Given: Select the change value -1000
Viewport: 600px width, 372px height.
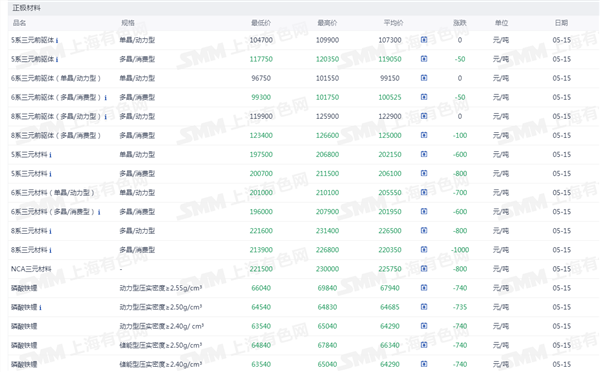Looking at the screenshot, I should (460, 250).
